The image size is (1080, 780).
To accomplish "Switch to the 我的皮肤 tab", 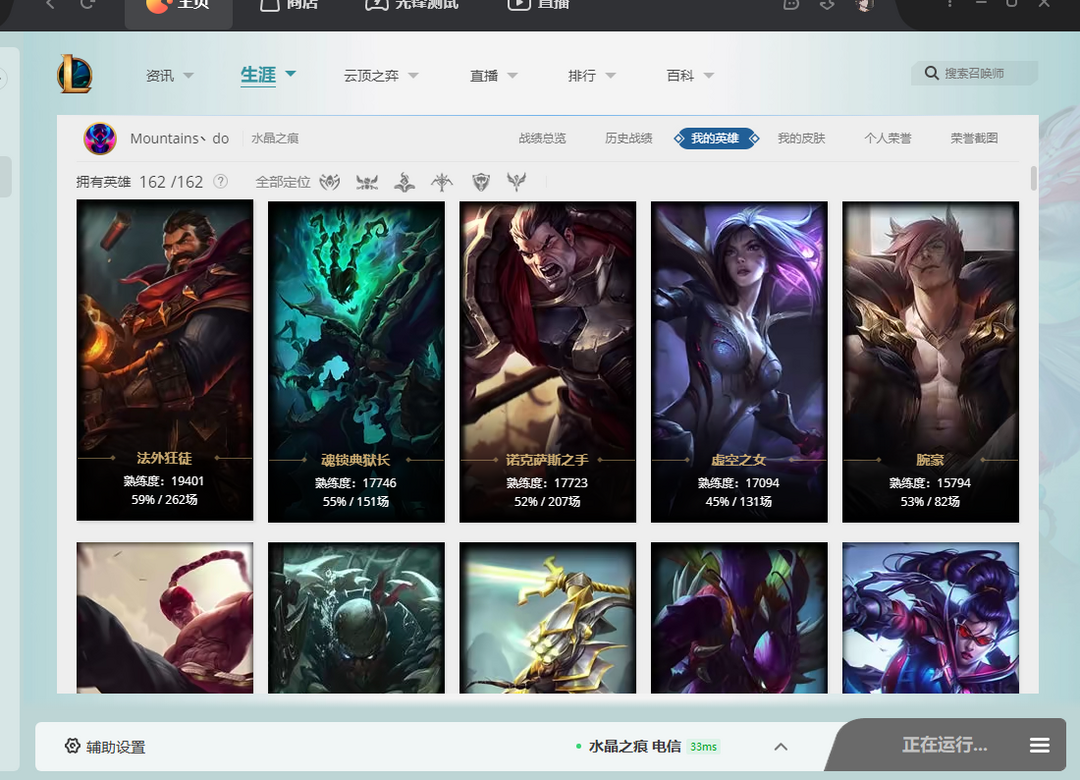I will pos(801,138).
